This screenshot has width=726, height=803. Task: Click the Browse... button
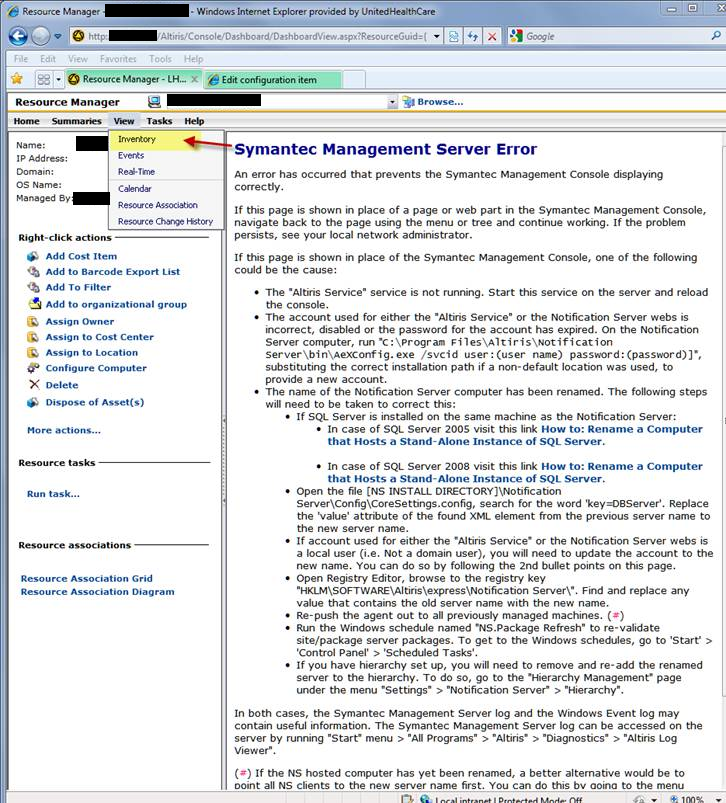point(433,102)
